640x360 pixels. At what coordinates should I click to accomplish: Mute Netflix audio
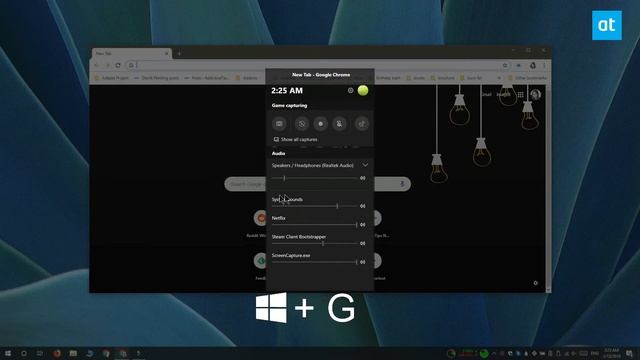coord(362,225)
